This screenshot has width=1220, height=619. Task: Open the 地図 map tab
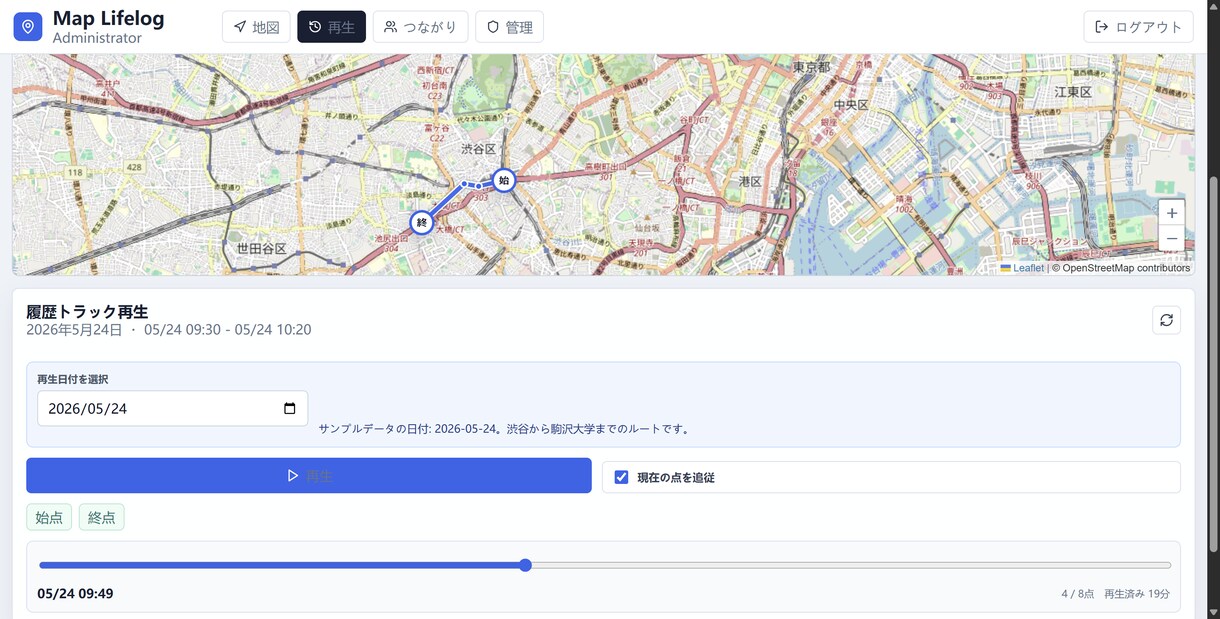[256, 27]
